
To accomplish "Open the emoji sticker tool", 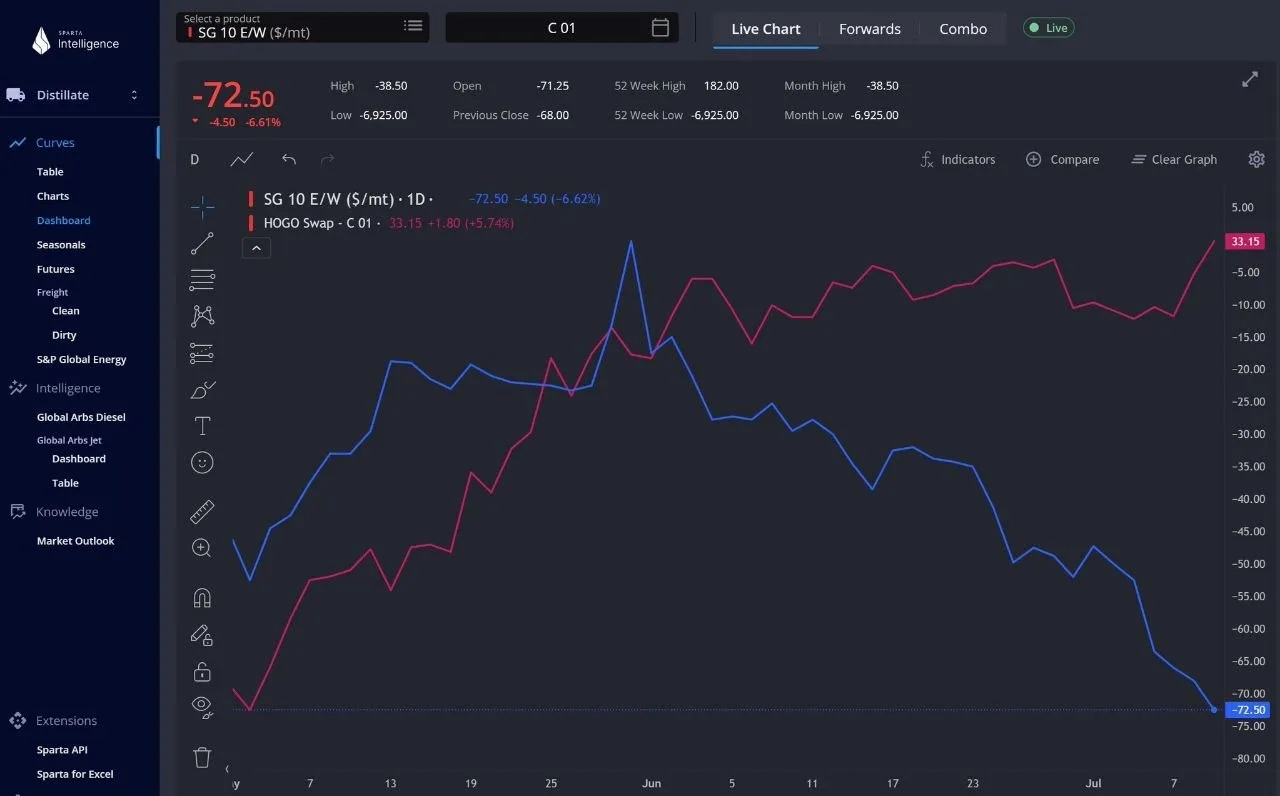I will 202,463.
